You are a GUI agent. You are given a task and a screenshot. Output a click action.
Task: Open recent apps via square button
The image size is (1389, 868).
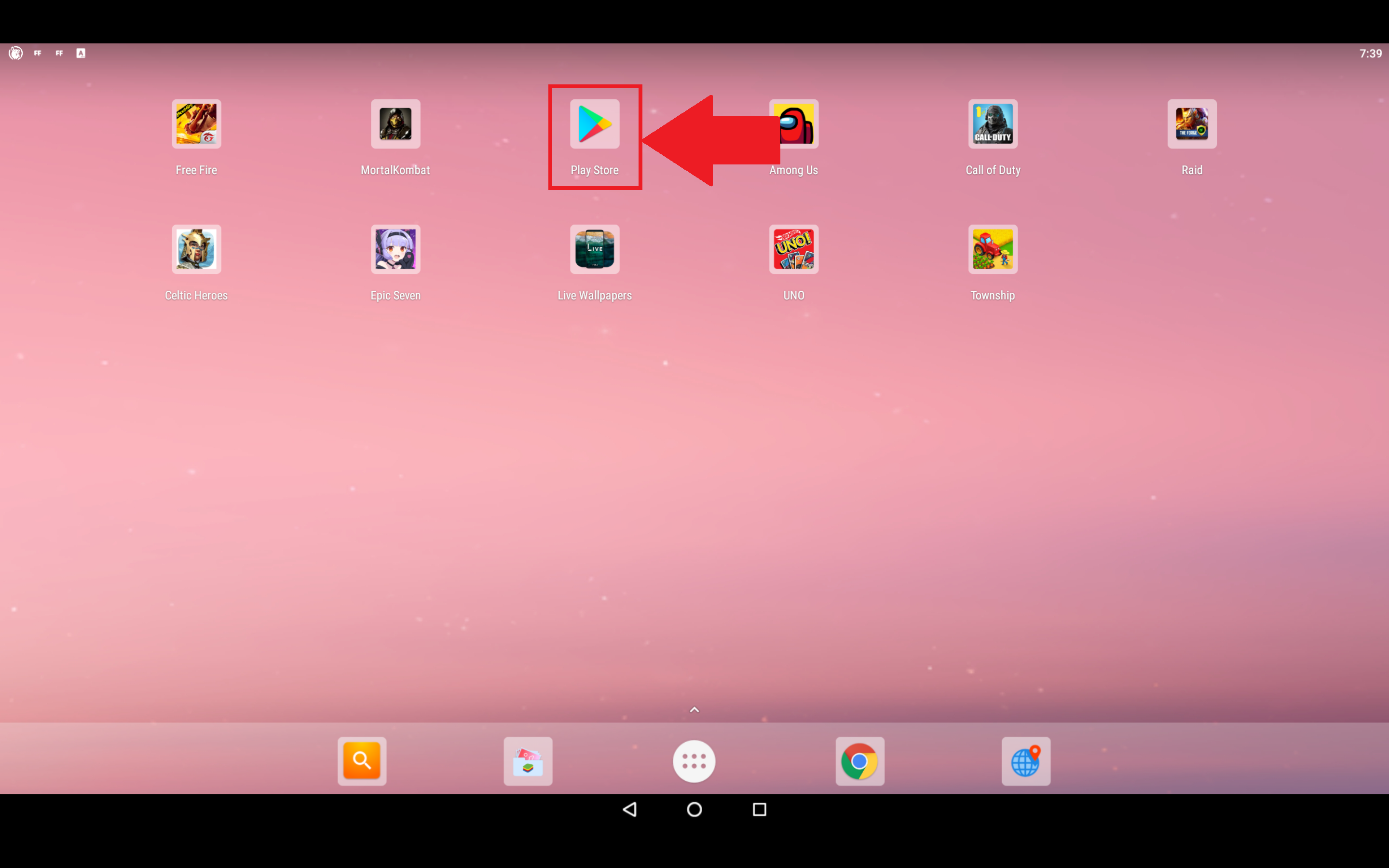pyautogui.click(x=759, y=810)
